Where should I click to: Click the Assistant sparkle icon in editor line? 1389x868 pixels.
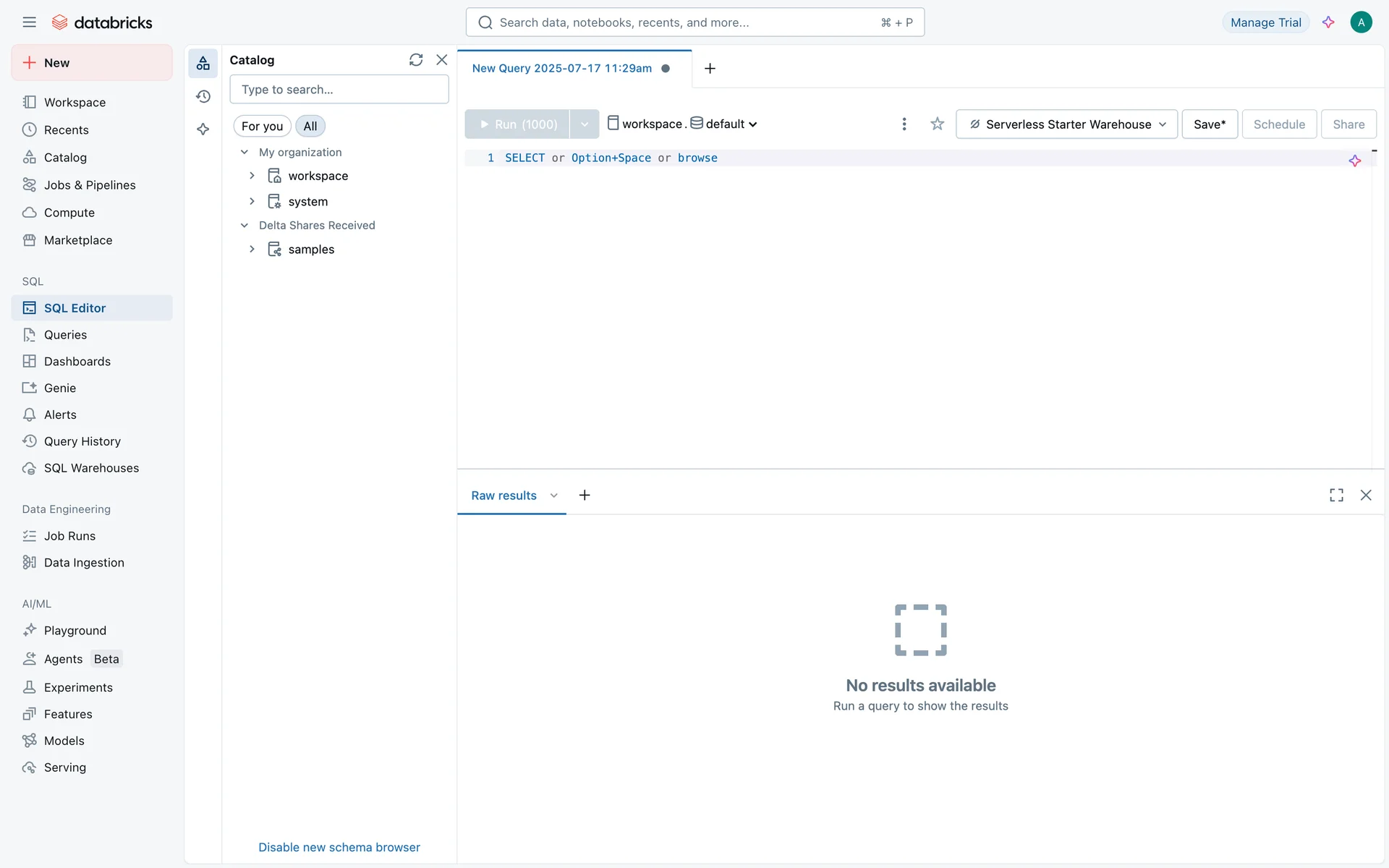1354,161
